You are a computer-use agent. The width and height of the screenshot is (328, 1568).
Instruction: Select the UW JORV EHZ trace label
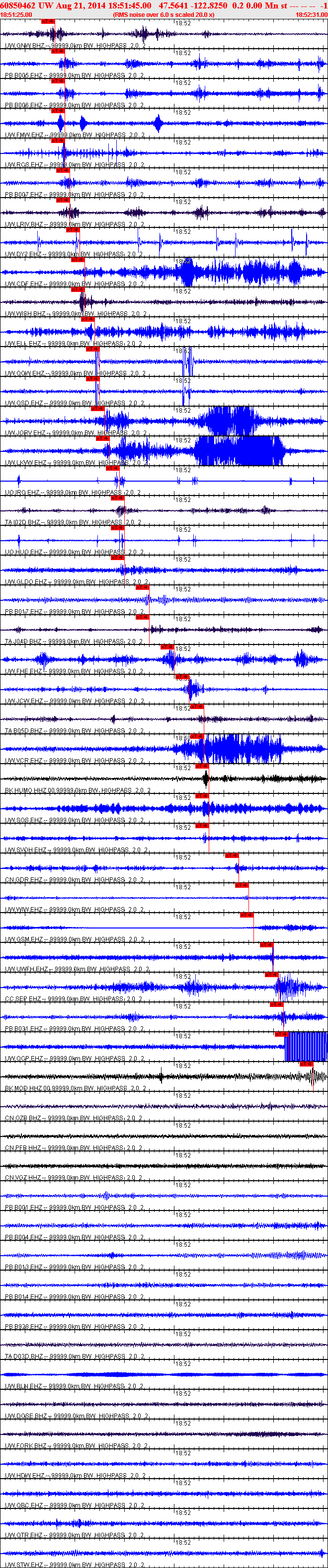tap(76, 433)
